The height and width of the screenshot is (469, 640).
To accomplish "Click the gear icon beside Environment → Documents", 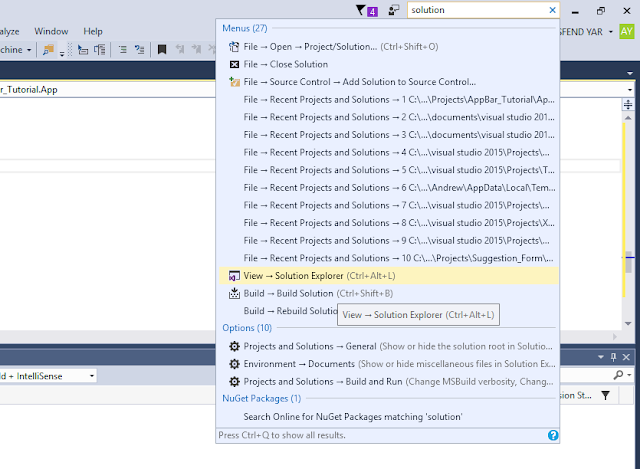I will pyautogui.click(x=234, y=364).
